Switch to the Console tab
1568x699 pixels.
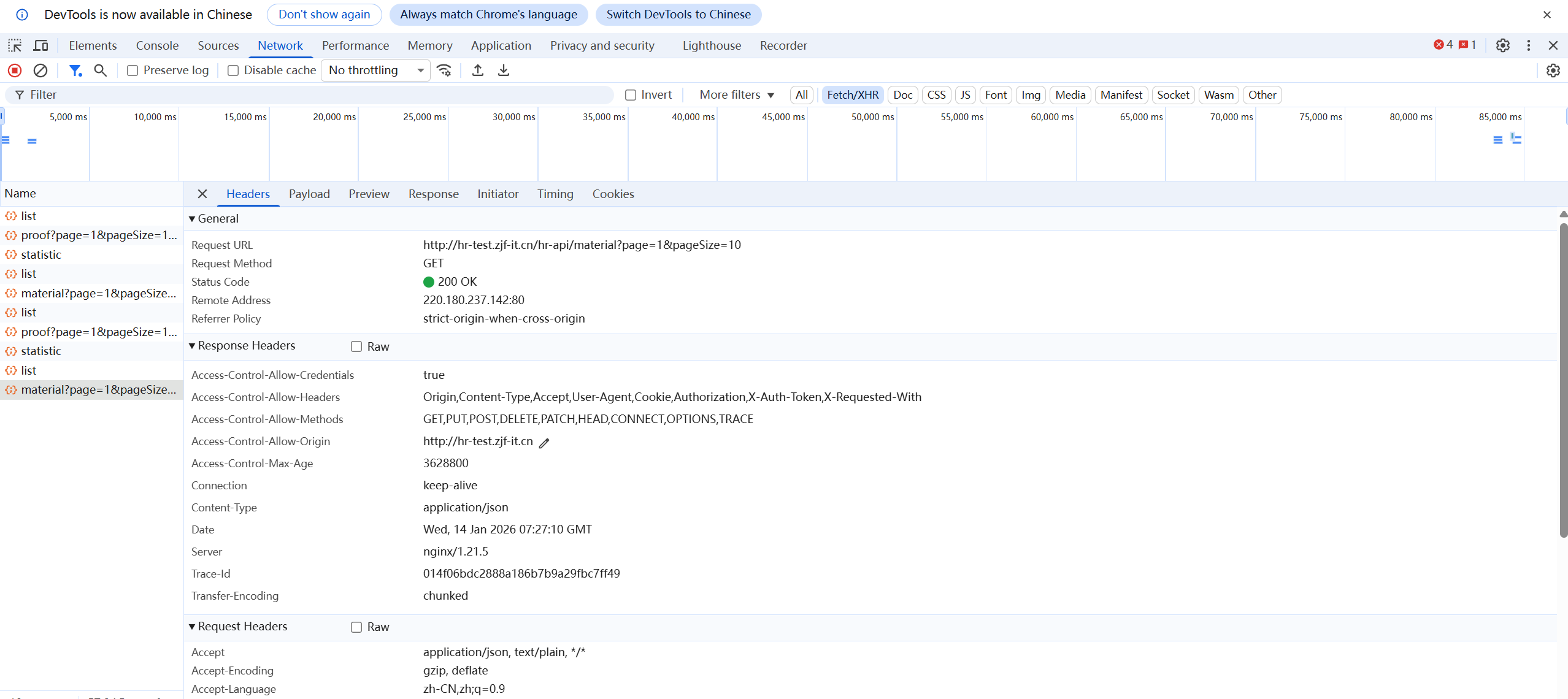pos(157,45)
